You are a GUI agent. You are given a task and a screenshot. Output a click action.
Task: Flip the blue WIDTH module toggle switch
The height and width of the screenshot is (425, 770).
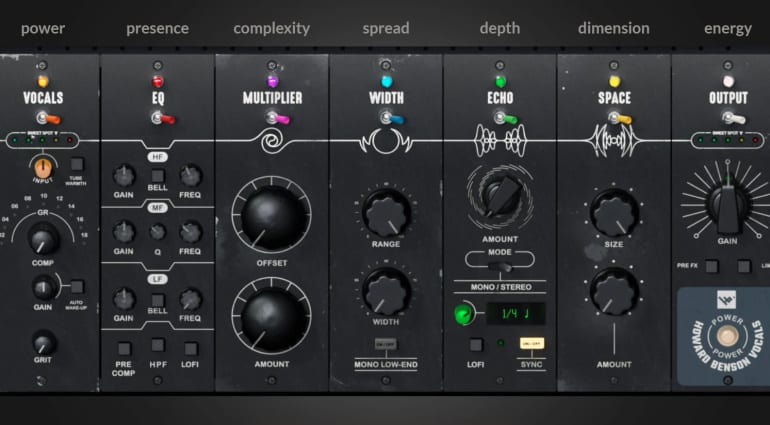(391, 118)
